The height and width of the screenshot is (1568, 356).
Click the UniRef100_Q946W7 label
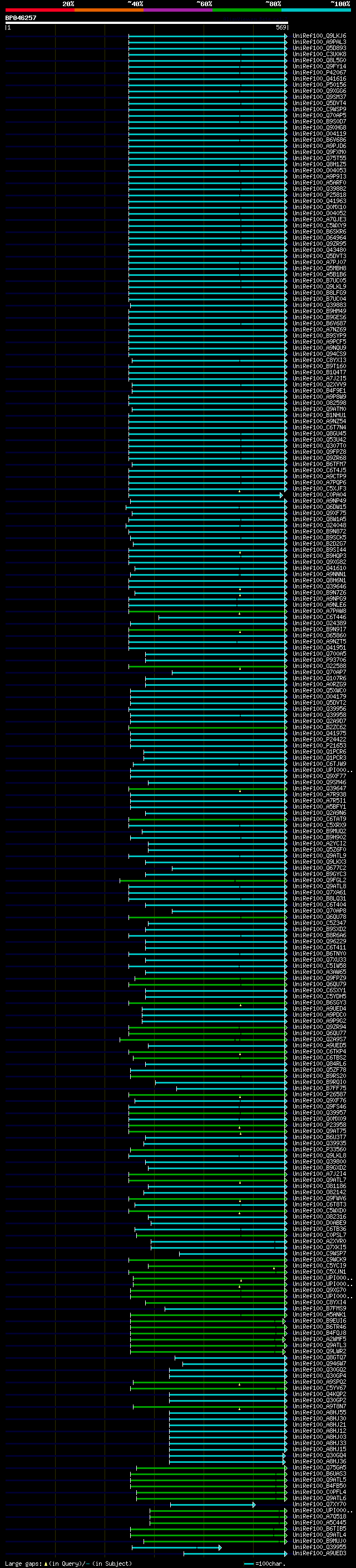(x=319, y=1363)
